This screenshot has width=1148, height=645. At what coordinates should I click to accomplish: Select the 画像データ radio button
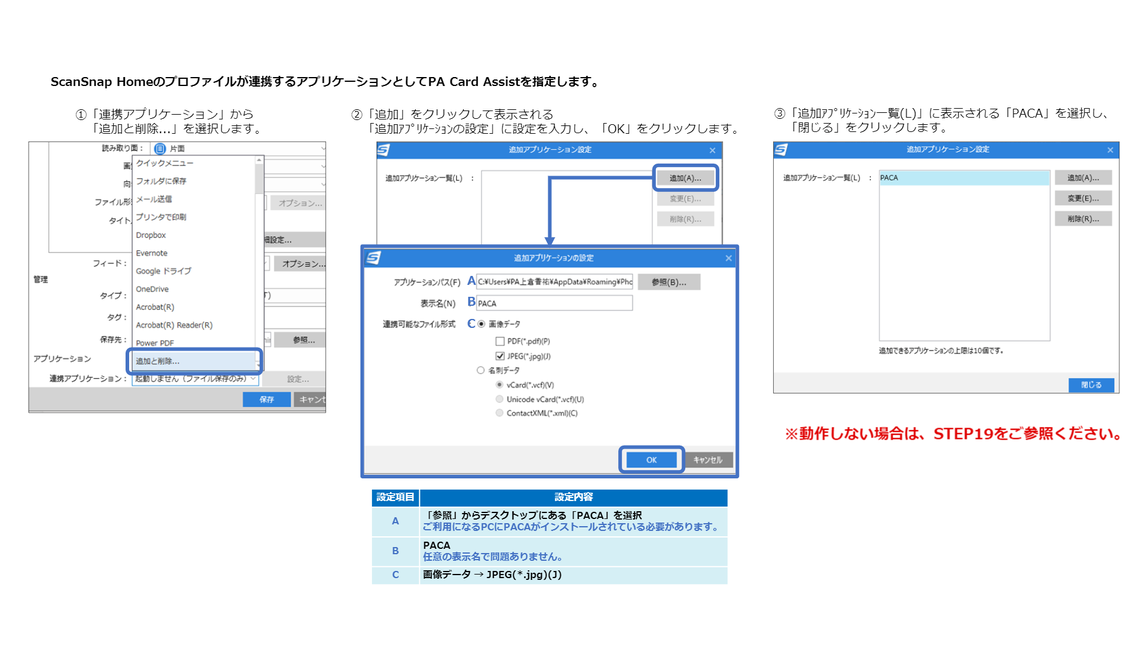coord(482,324)
